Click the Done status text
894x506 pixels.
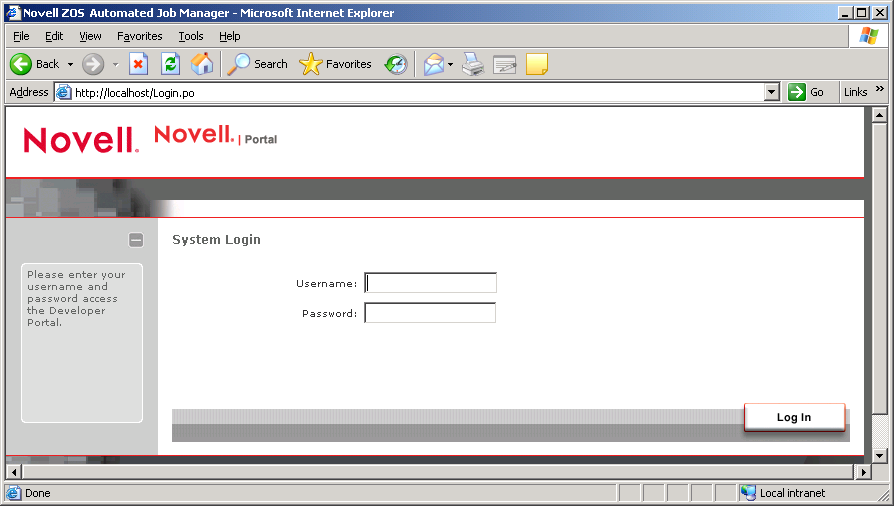[x=38, y=493]
